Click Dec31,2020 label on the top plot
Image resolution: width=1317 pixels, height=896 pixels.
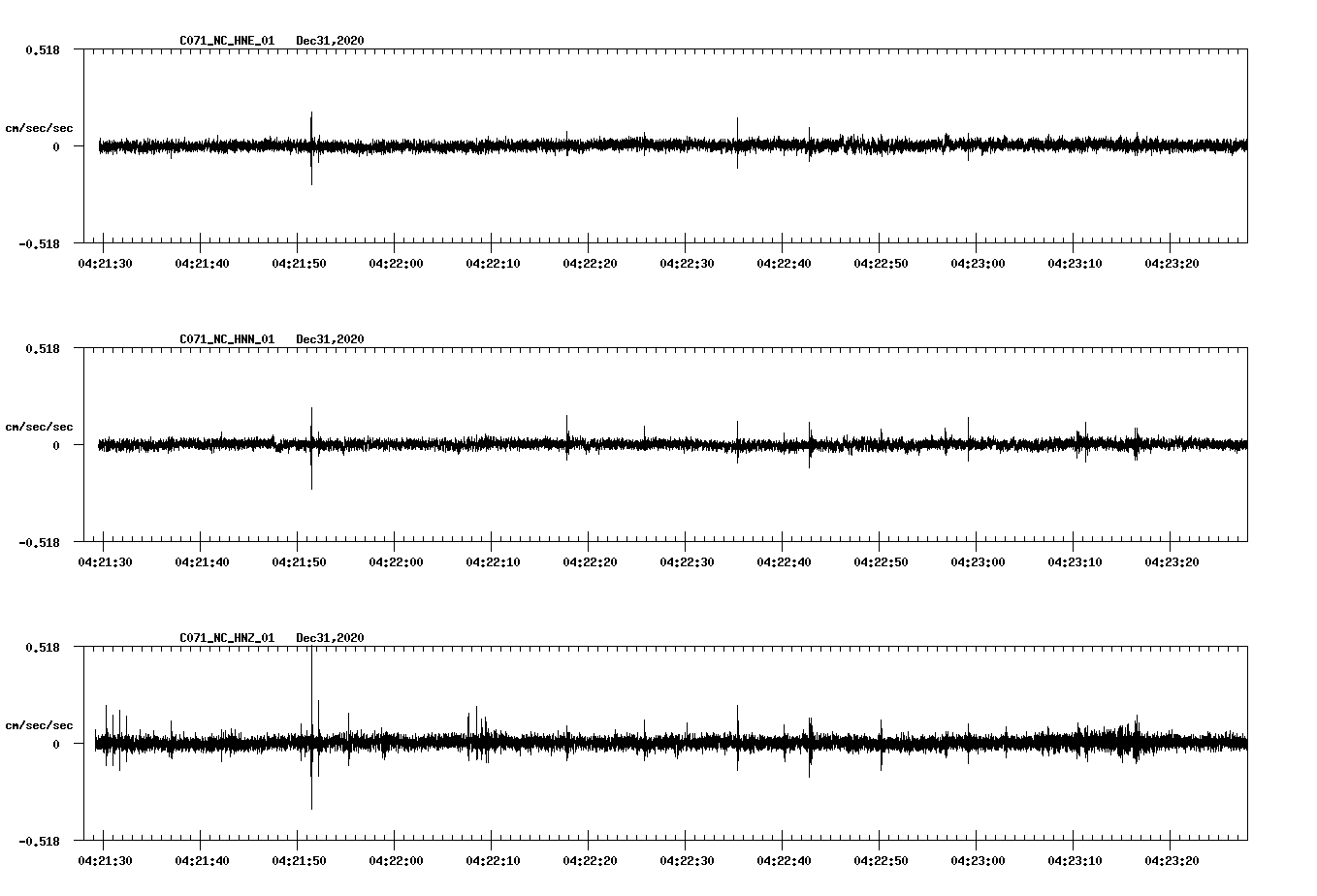329,41
